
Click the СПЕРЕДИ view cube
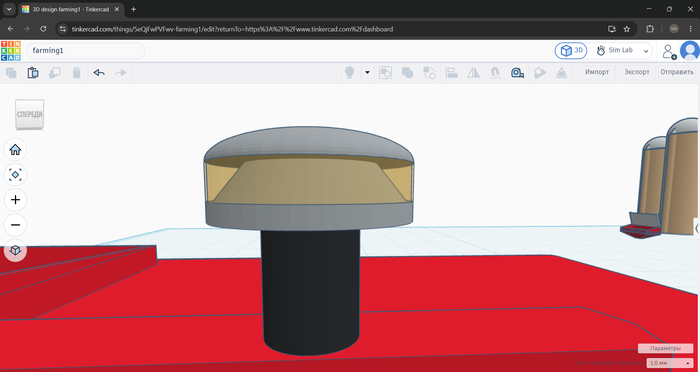tap(30, 114)
